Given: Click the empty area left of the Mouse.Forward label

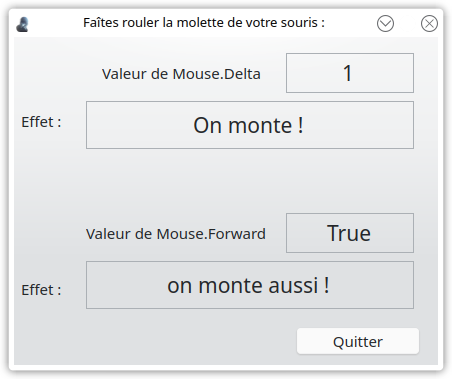Looking at the screenshot, I should (x=49, y=233).
